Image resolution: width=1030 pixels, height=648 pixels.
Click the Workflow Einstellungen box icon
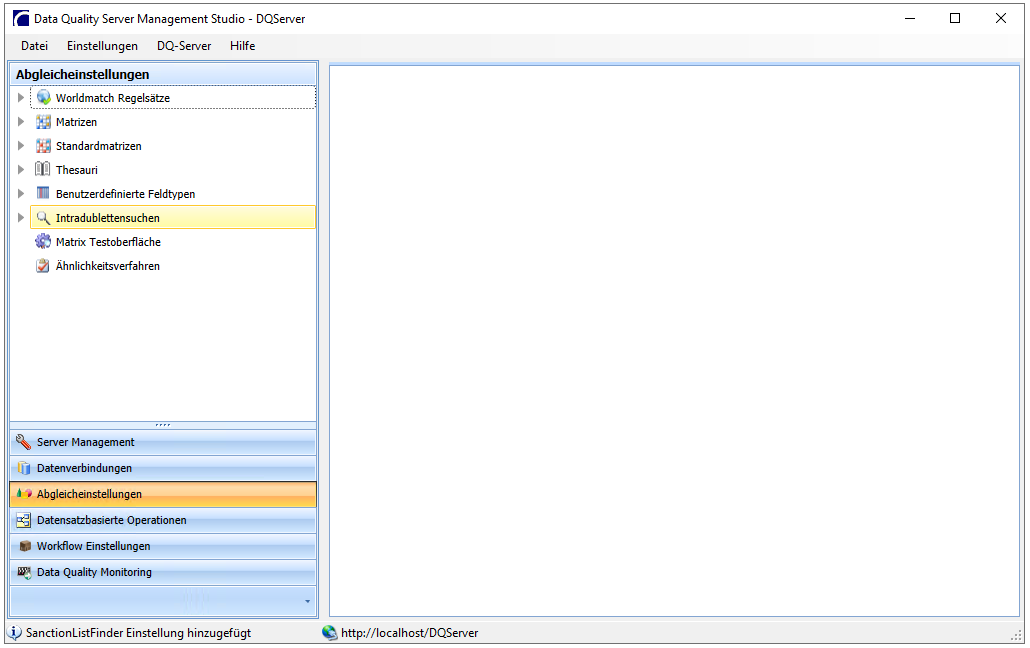click(25, 546)
